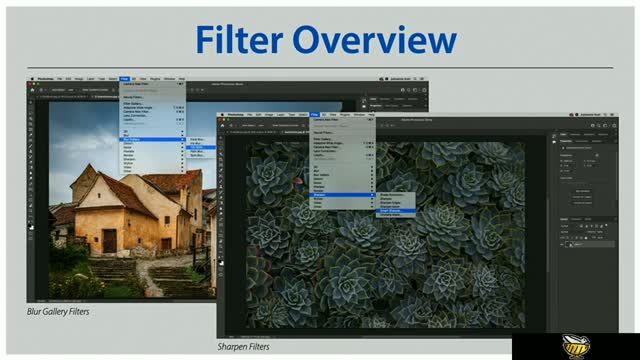Screen dimensions: 640x360
Task: Choose Tilt-Shift in the Blur Gallery submenu
Action: tap(202, 147)
